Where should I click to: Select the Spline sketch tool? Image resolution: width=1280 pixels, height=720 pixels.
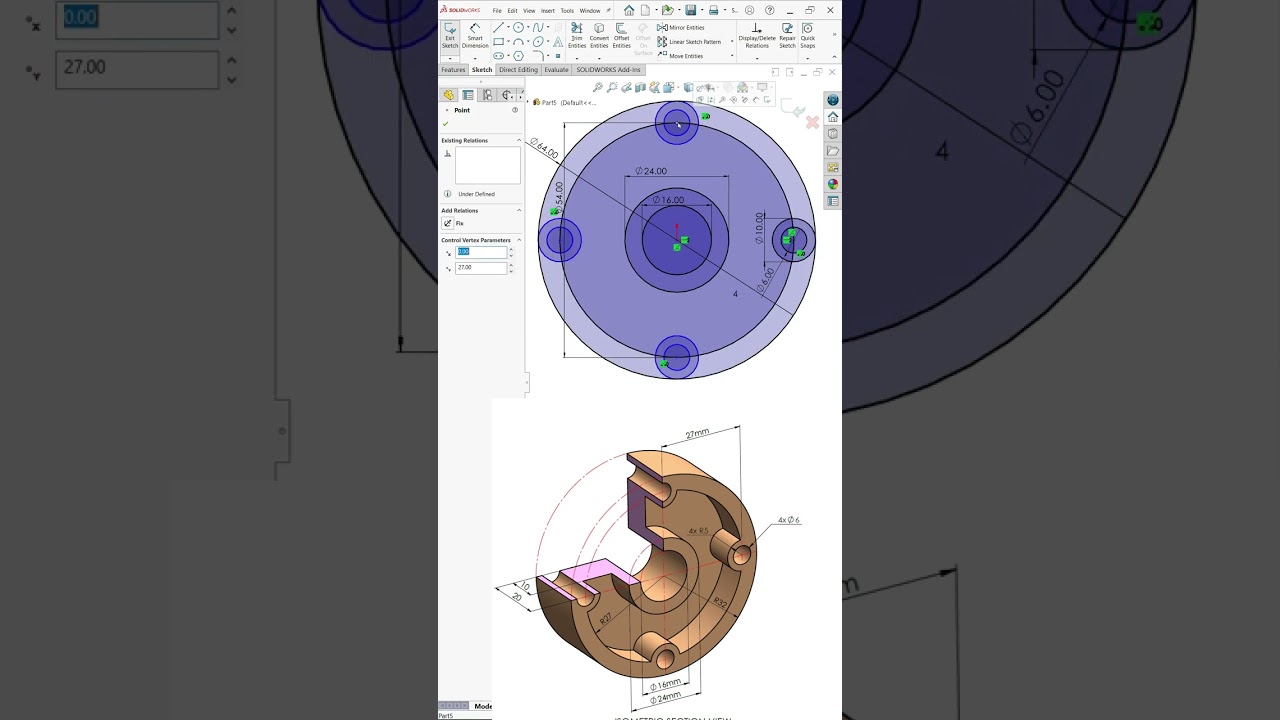point(537,27)
